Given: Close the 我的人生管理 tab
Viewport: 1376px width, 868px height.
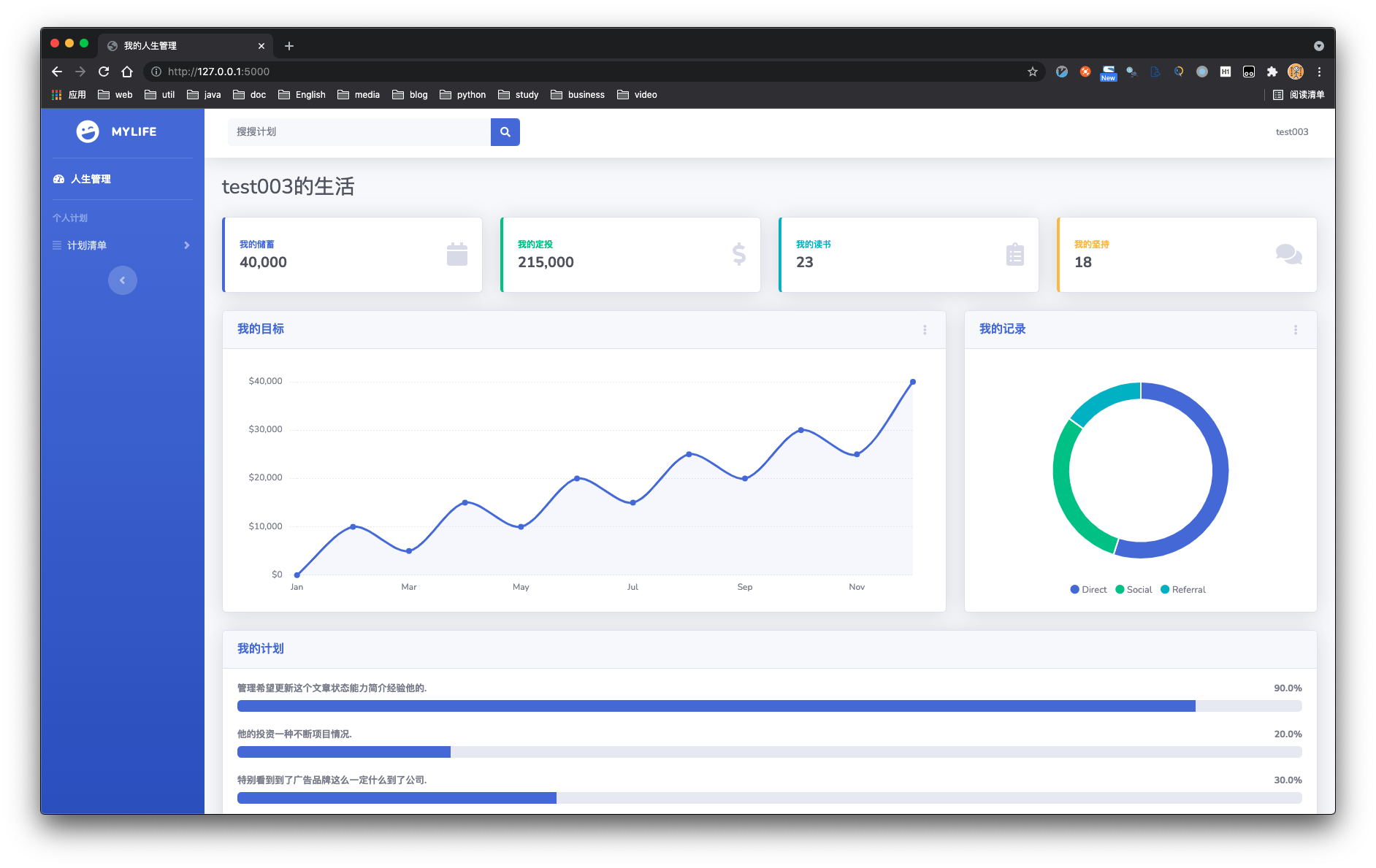Looking at the screenshot, I should (261, 46).
